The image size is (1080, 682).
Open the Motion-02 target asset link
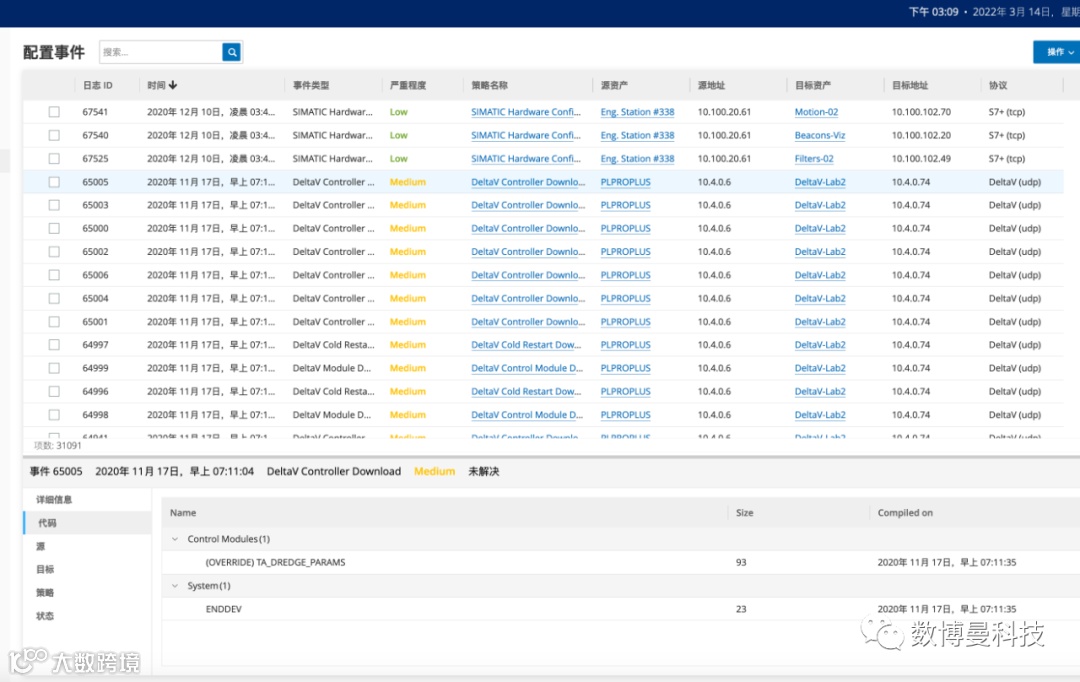click(x=816, y=112)
